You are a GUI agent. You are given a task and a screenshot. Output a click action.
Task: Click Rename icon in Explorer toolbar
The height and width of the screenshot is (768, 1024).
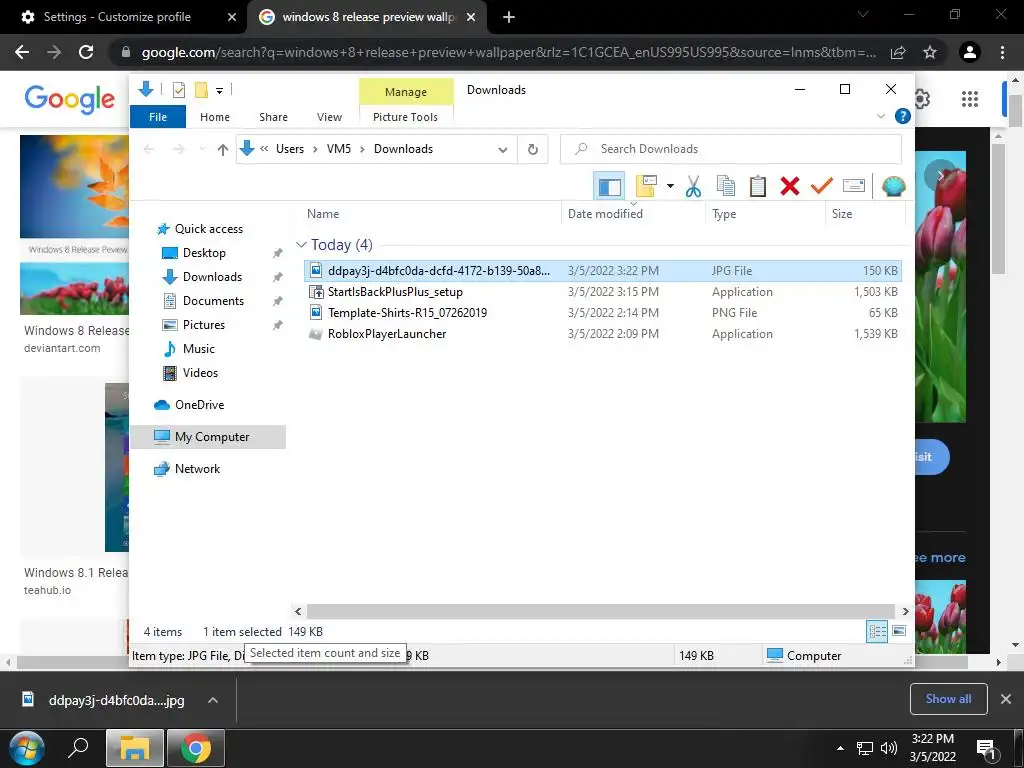click(854, 187)
